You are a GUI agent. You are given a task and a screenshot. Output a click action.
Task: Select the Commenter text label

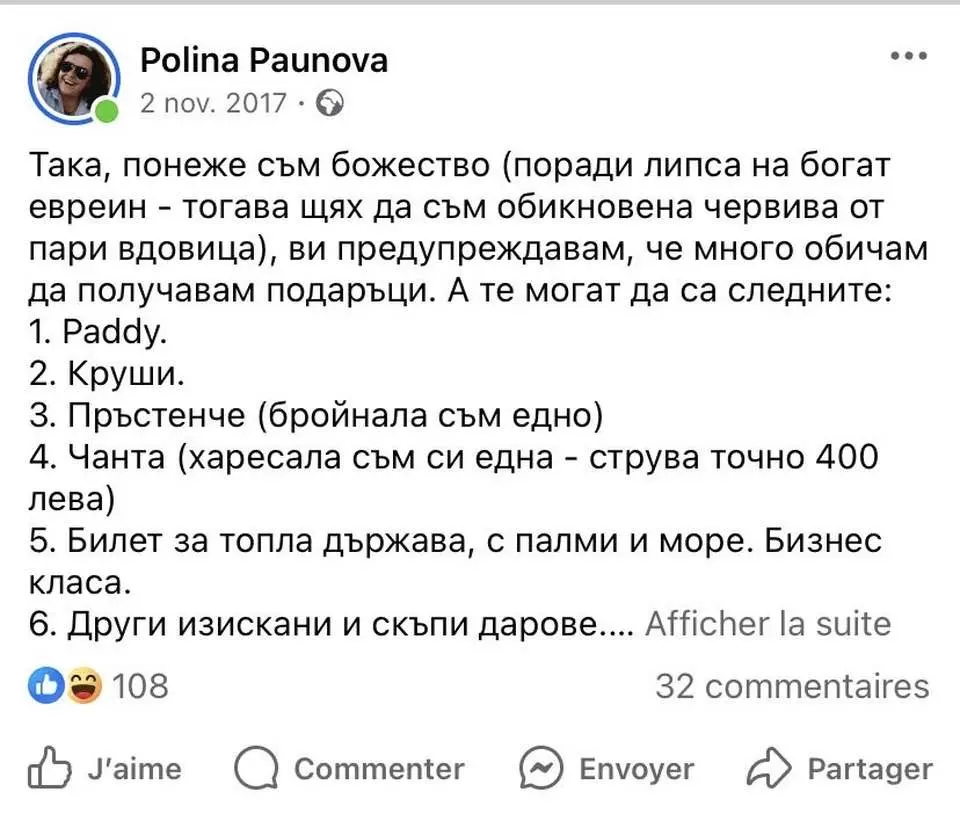click(379, 768)
